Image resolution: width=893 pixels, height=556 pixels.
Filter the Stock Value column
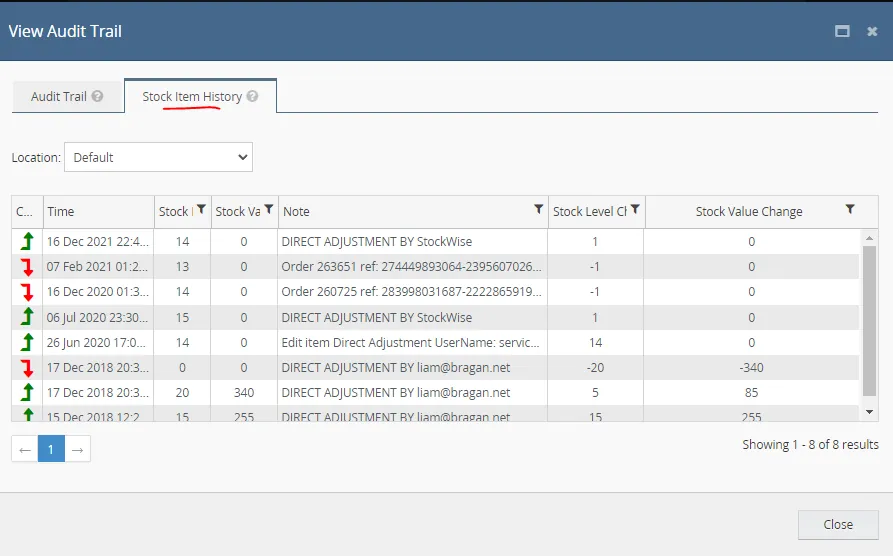coord(269,210)
